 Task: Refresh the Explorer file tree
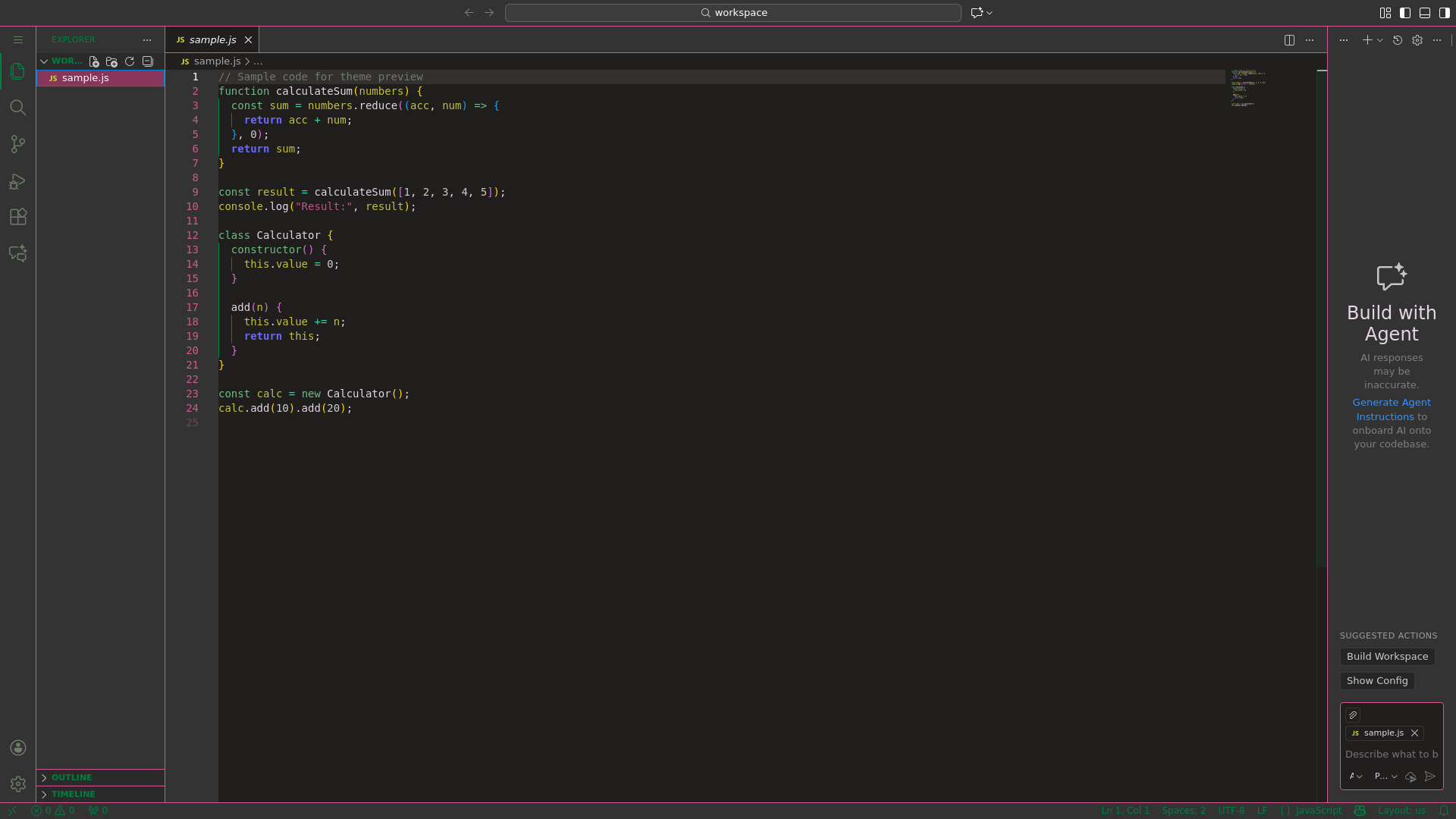click(129, 61)
